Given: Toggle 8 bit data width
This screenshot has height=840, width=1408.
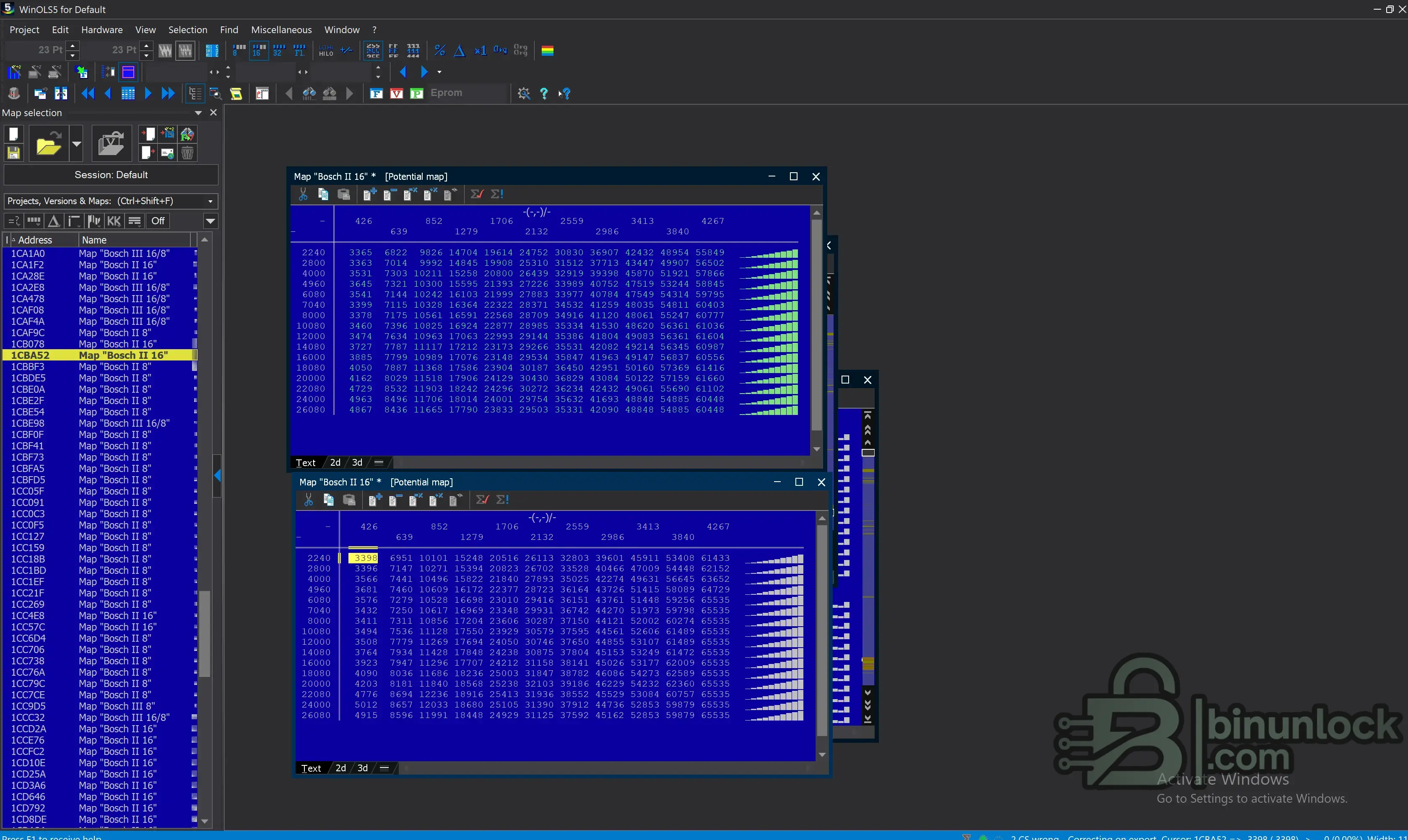Looking at the screenshot, I should [x=239, y=51].
